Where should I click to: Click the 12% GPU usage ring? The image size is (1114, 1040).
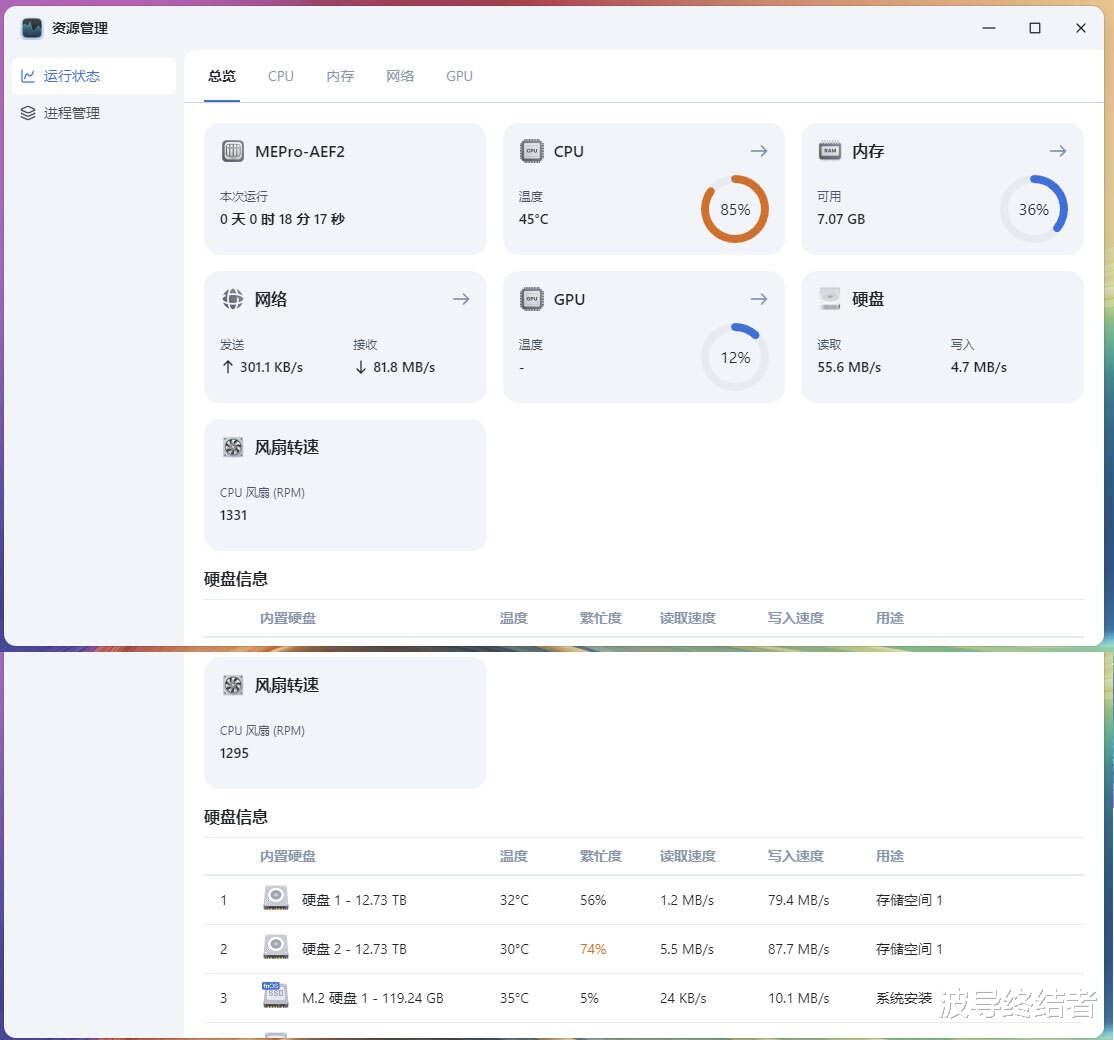[735, 357]
